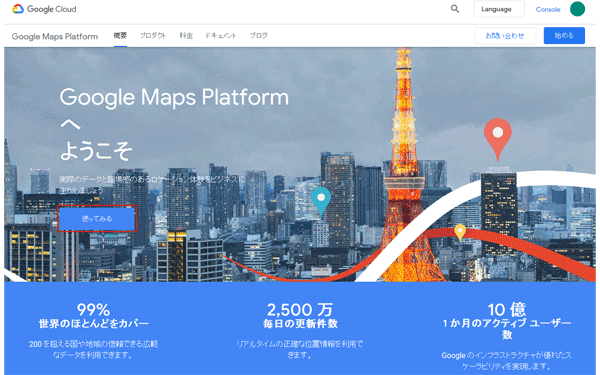600x375 pixels.
Task: Click the large Google Maps Platform hero title
Action: (x=174, y=98)
